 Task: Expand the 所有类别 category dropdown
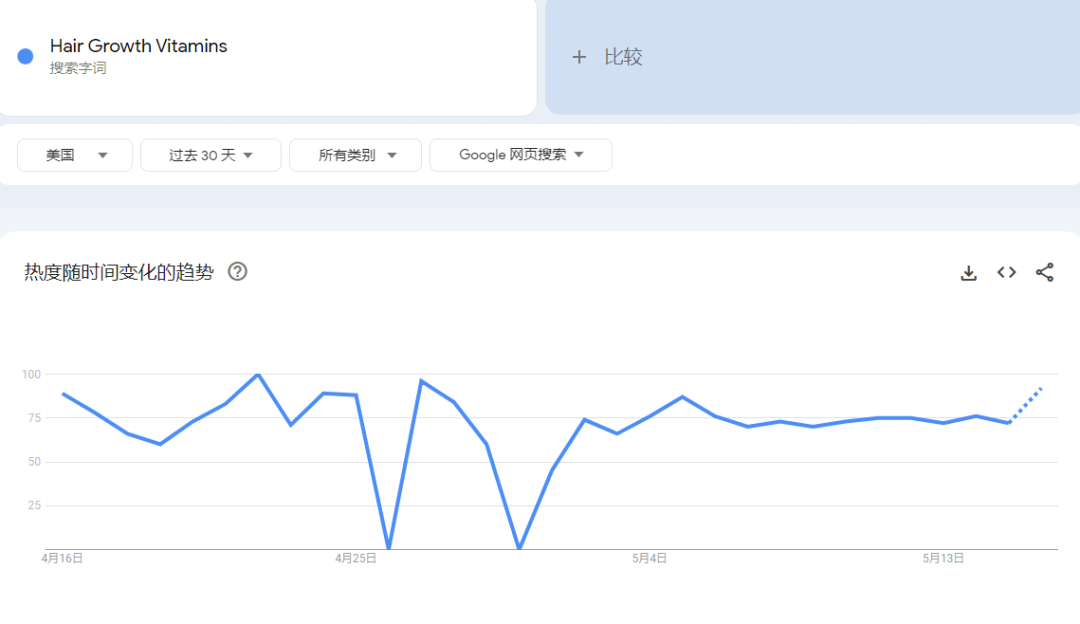pos(357,155)
